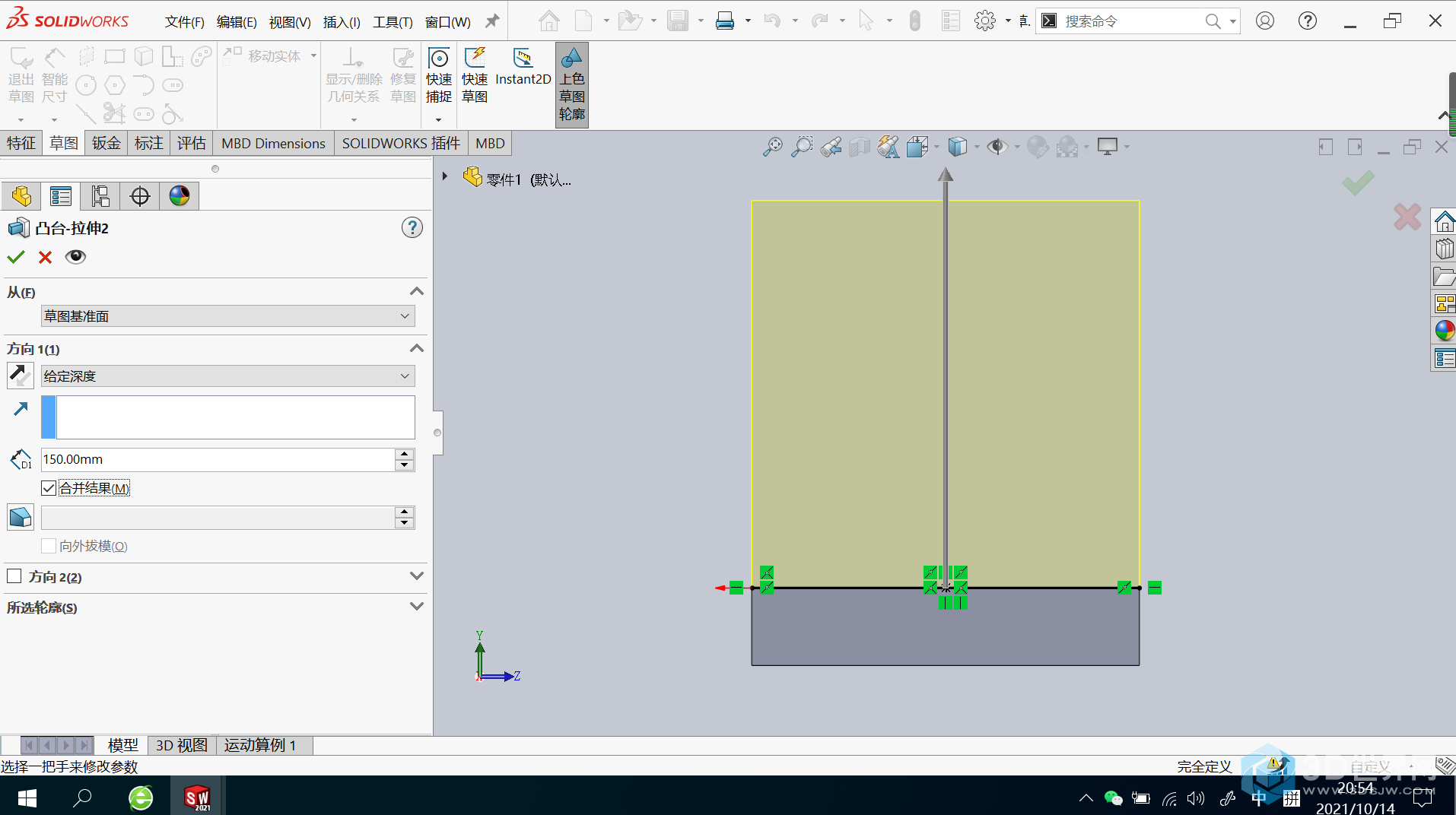
Task: Open the 工具(T) menu
Action: [393, 22]
